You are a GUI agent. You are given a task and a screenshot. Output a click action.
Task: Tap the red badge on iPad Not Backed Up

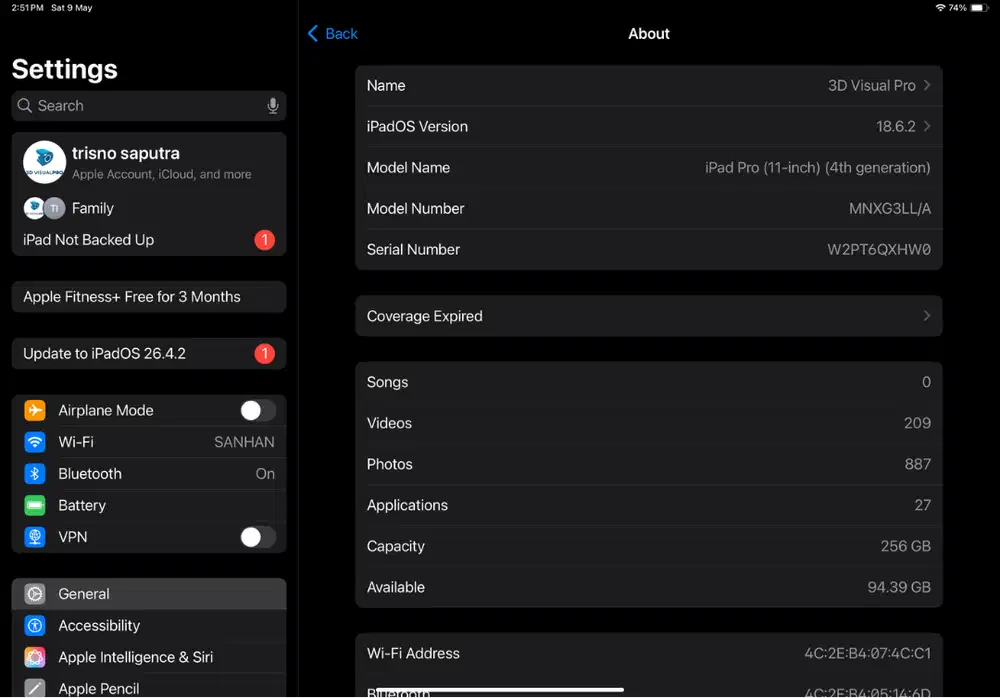pyautogui.click(x=265, y=240)
